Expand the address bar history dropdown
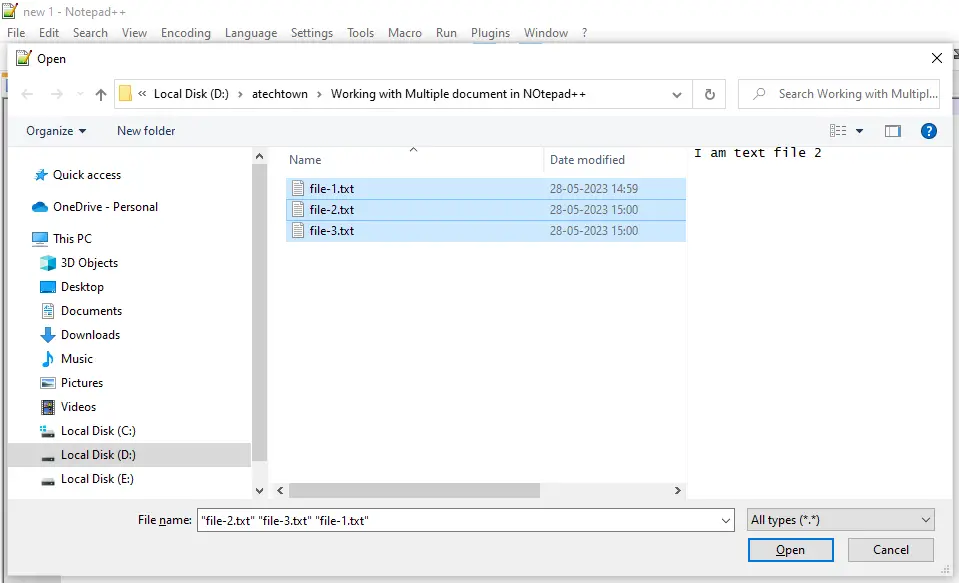 tap(676, 94)
